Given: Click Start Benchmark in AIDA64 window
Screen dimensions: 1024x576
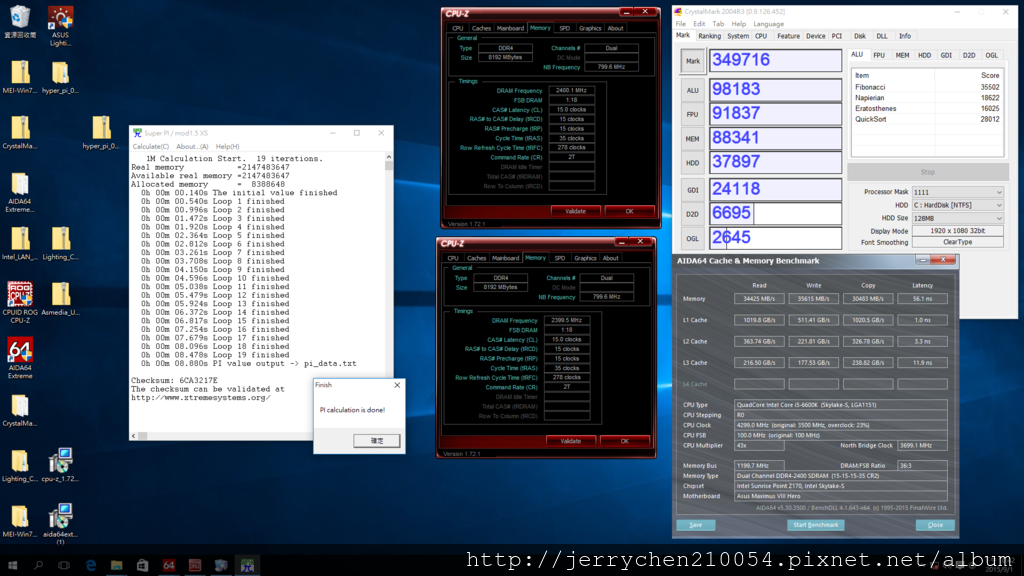Looking at the screenshot, I should click(816, 525).
